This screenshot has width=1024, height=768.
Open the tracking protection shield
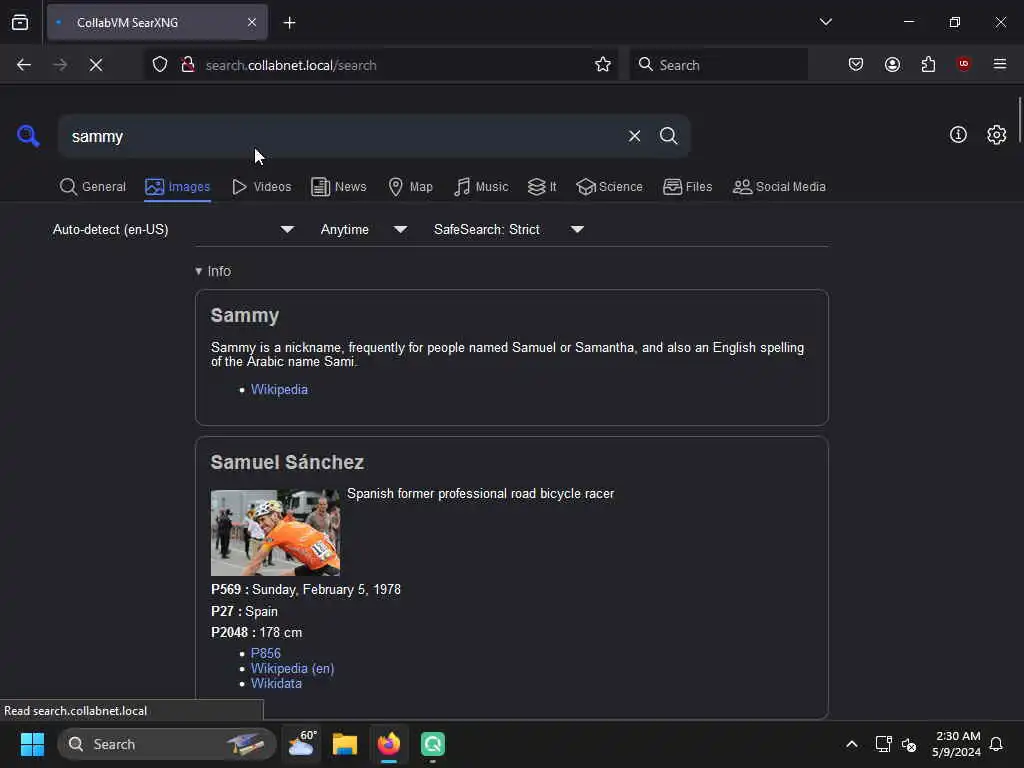click(160, 65)
